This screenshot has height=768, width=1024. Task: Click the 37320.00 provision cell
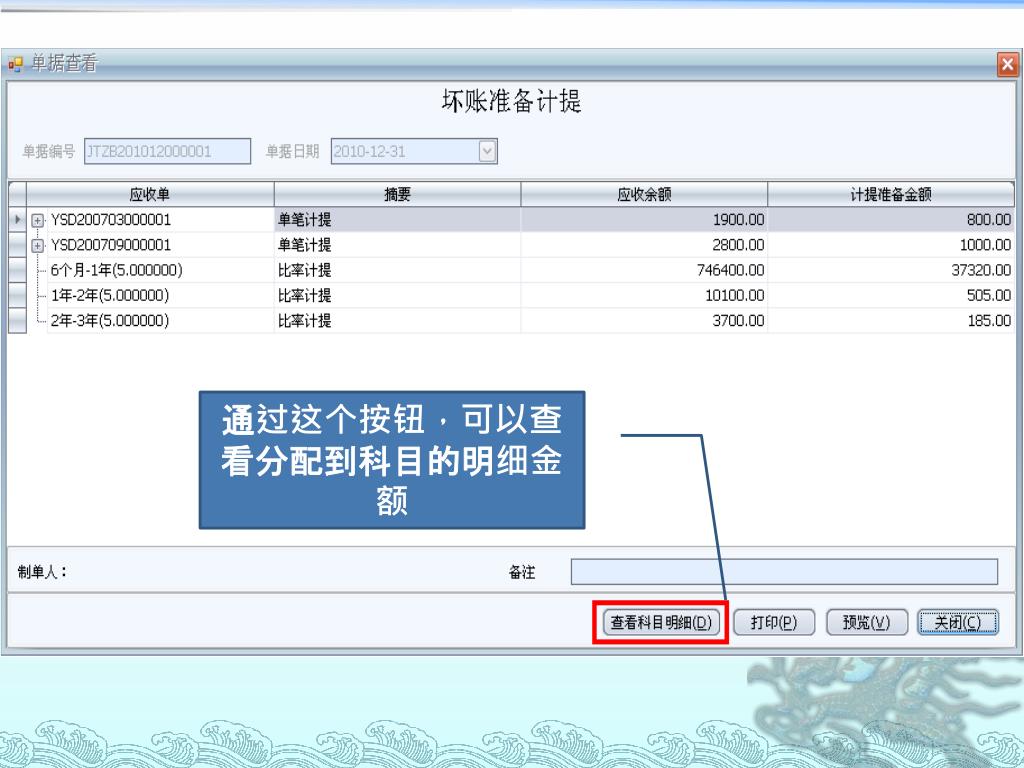point(891,270)
